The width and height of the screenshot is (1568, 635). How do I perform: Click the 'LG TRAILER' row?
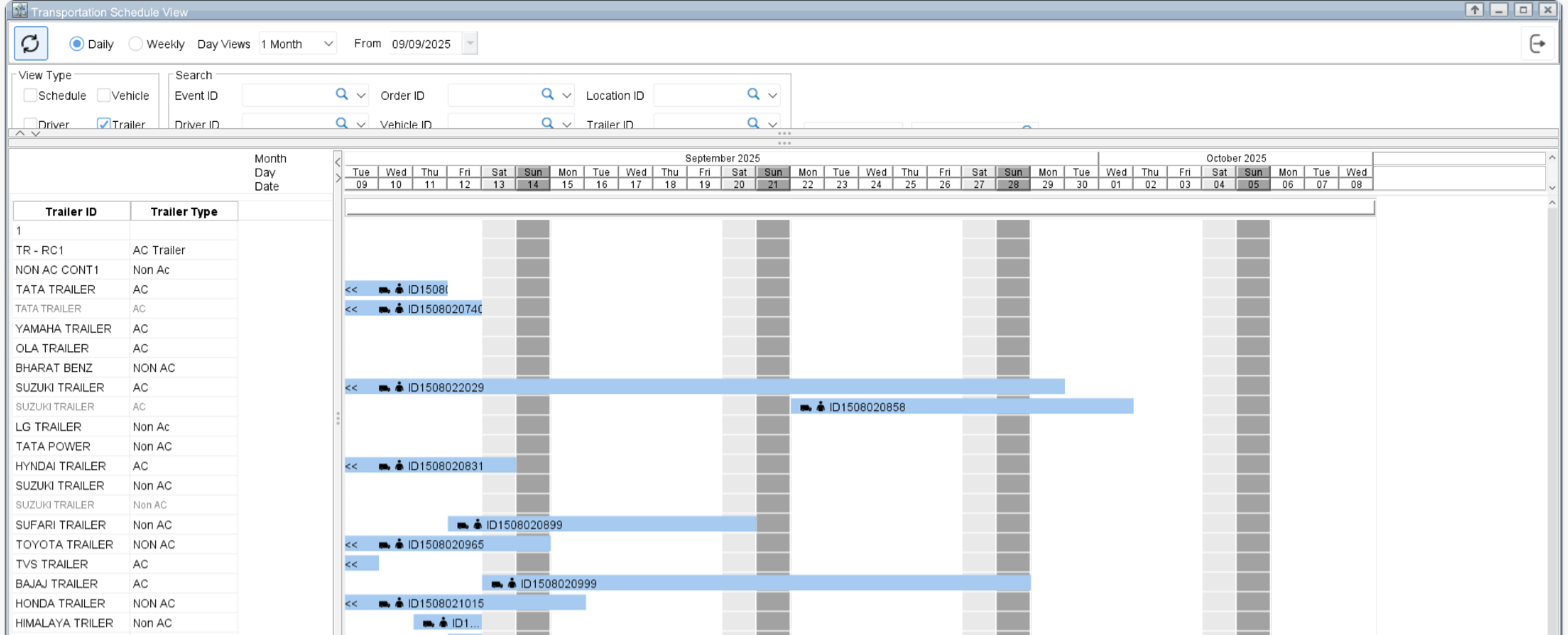[126, 427]
